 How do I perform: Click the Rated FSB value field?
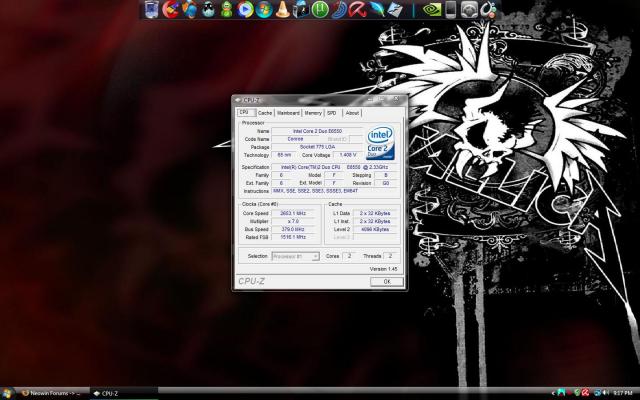pos(293,237)
